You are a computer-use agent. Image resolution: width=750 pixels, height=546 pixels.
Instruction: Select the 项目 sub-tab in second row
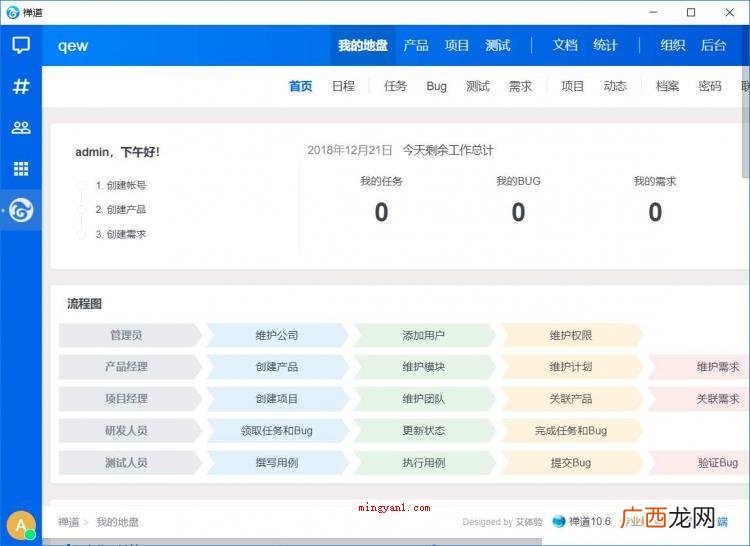click(573, 87)
